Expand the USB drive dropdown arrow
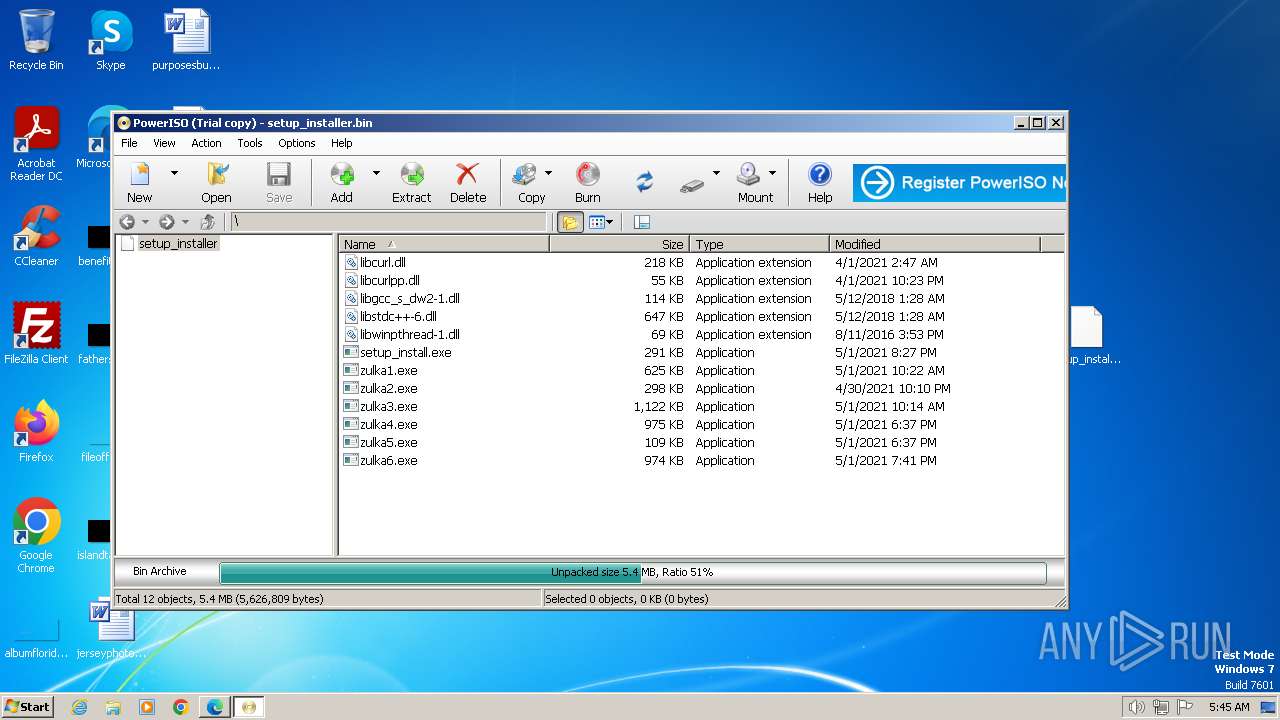This screenshot has height=720, width=1280. [x=716, y=173]
